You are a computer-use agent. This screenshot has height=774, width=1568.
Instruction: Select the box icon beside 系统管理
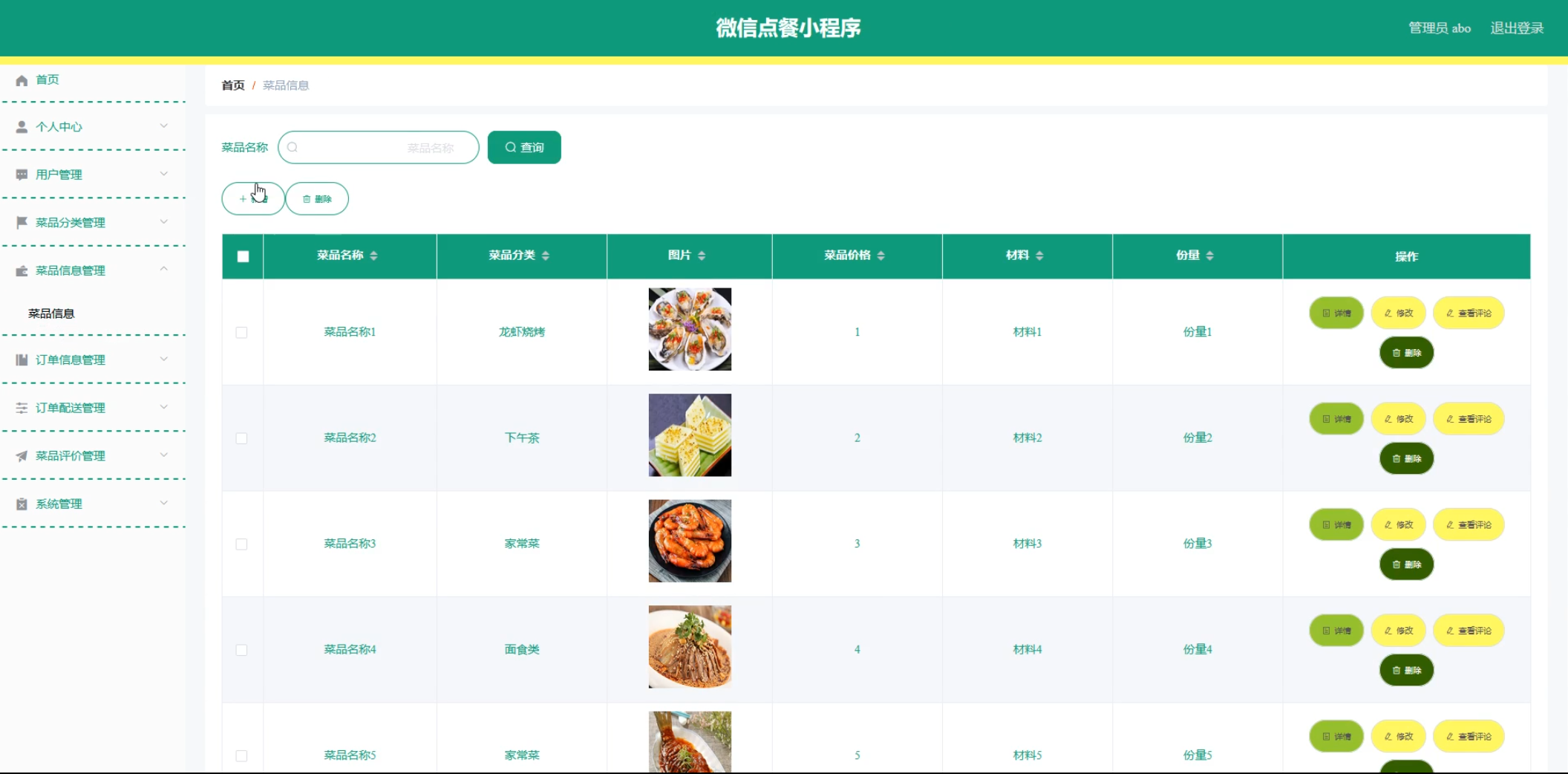[x=20, y=504]
